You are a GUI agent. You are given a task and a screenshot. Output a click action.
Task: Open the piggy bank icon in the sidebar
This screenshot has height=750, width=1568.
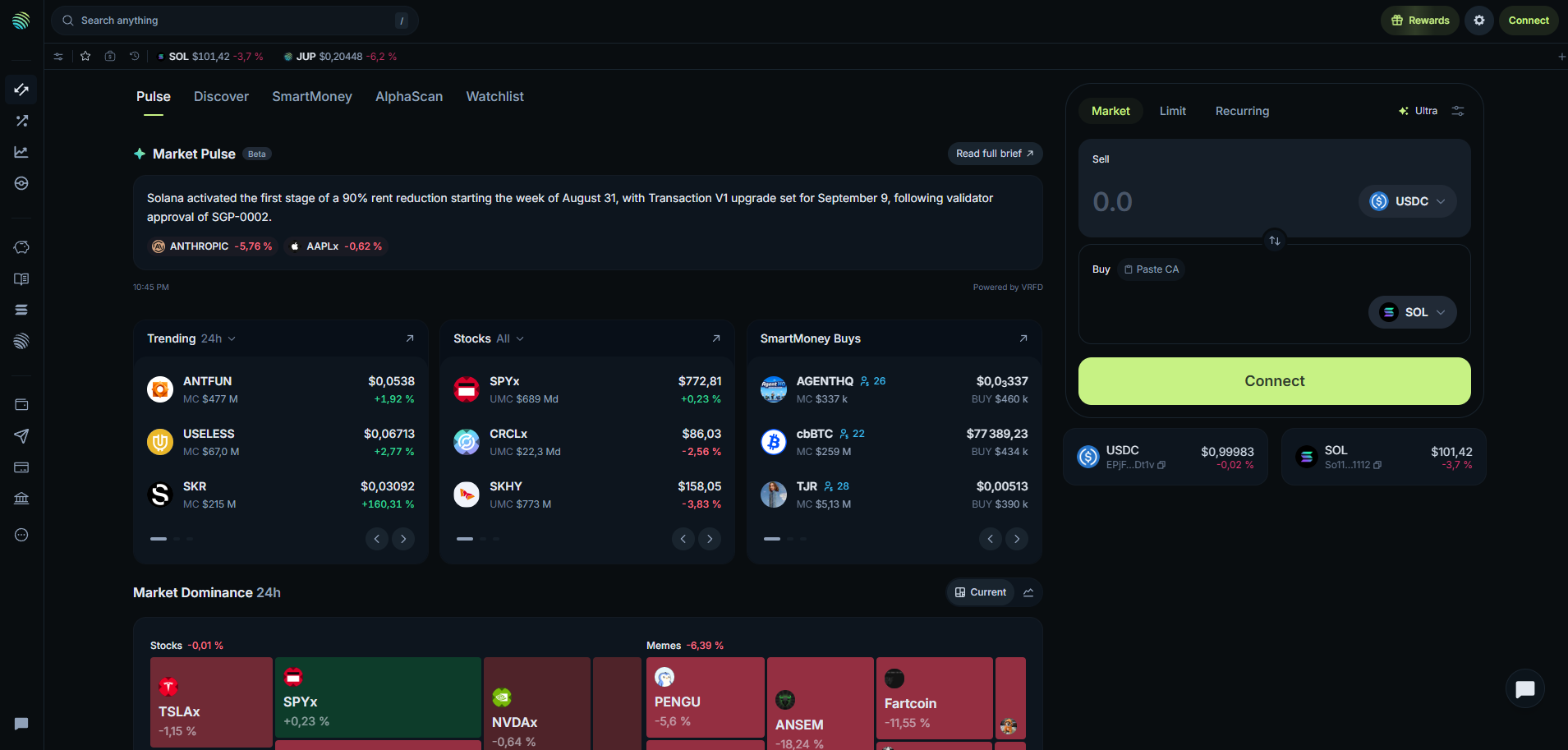pos(21,247)
